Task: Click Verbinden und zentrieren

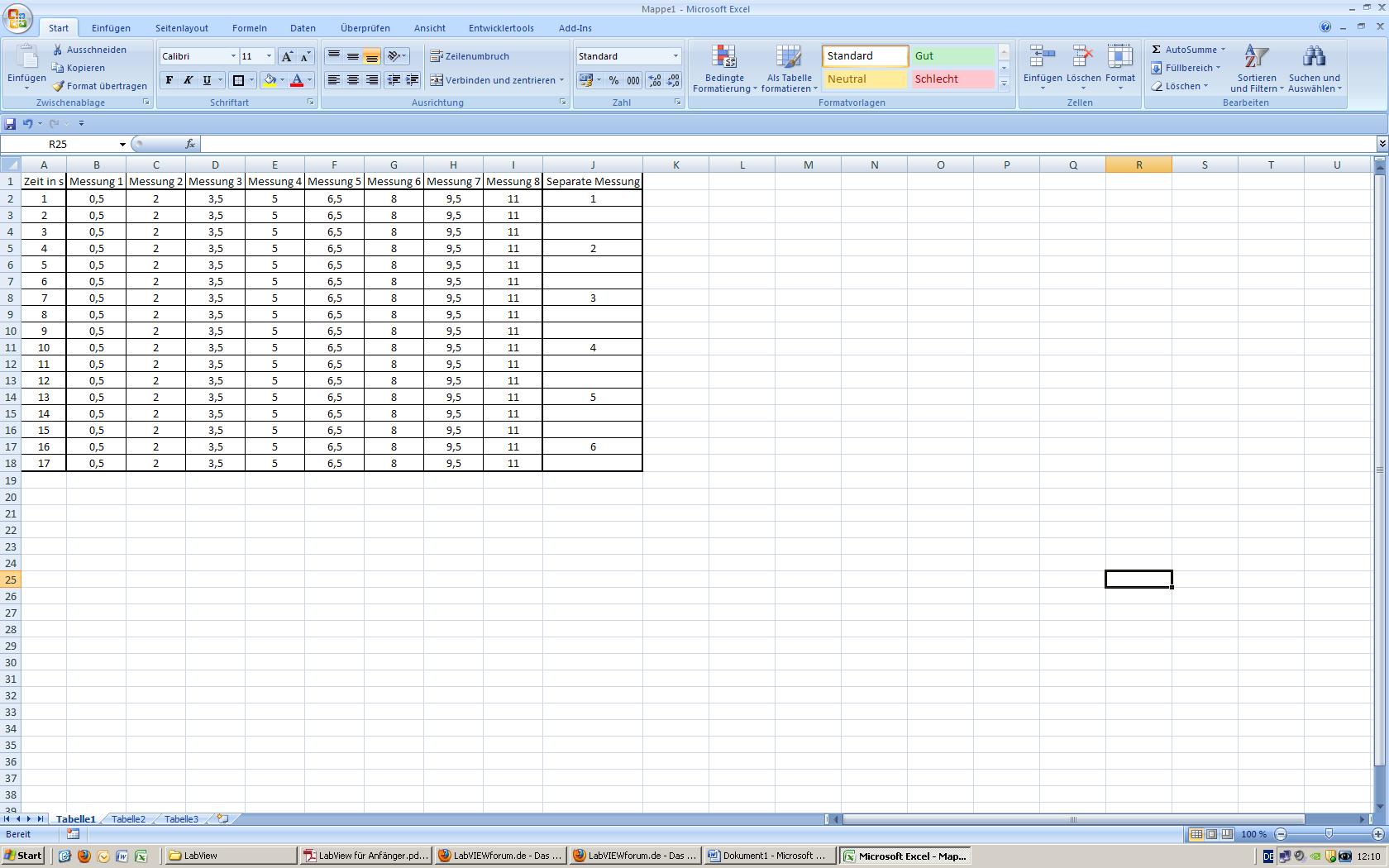Action: [497, 80]
